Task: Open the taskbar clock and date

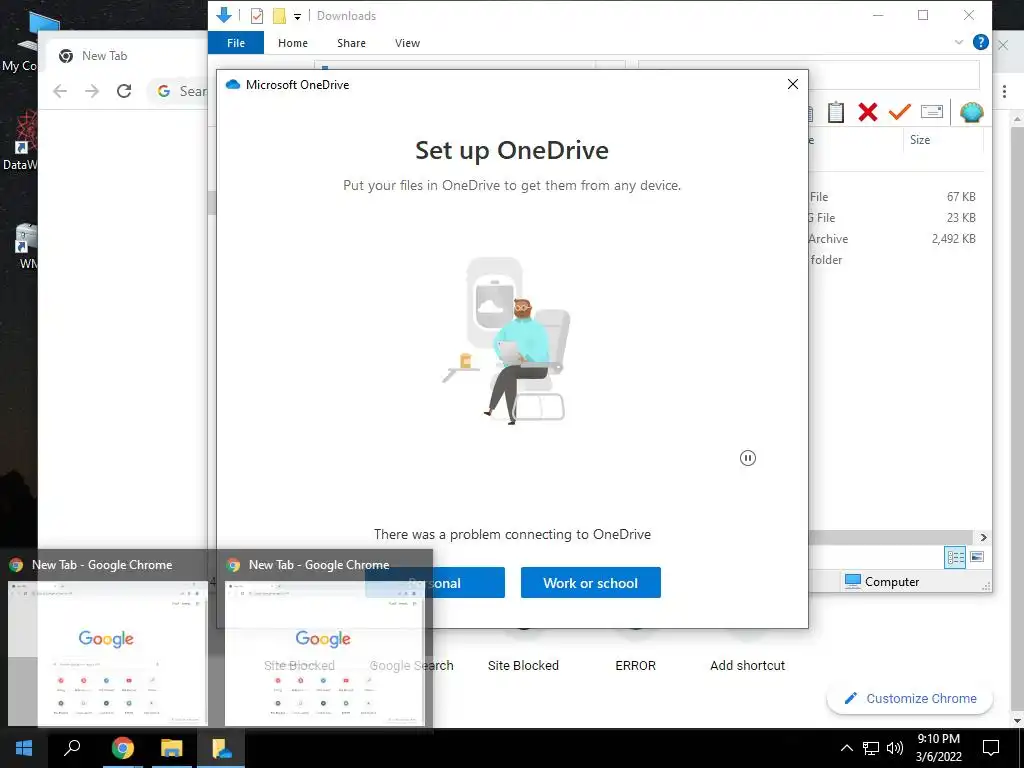Action: tap(938, 748)
